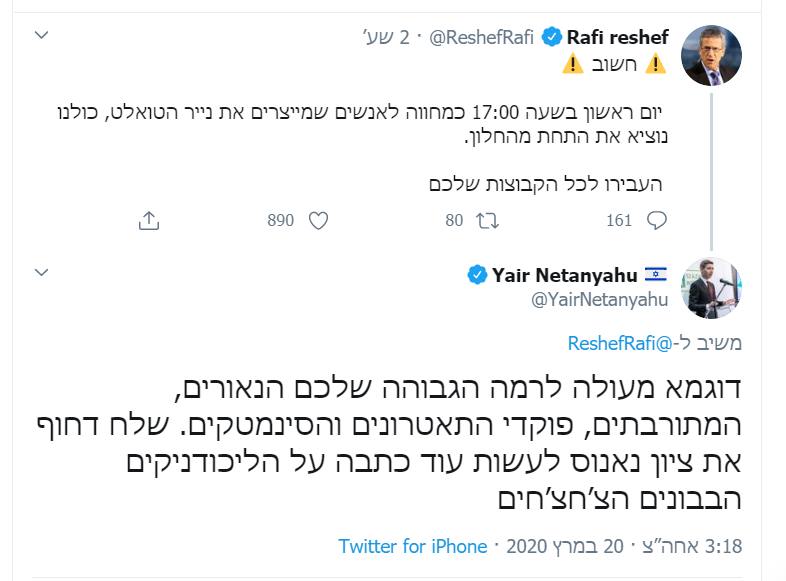Click the share icon under Rafi Reshef's tweet

click(x=148, y=221)
